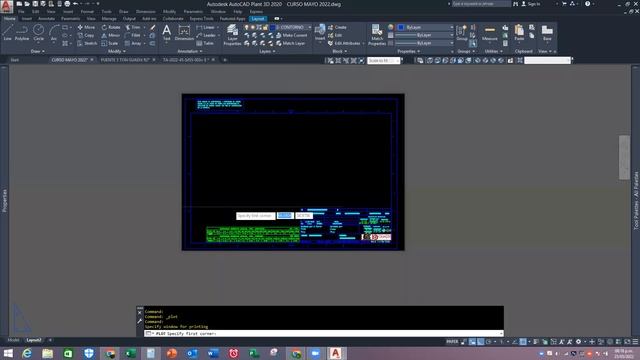Open the AutoCAD application menu logo
Image resolution: width=640 pixels, height=360 pixels.
pyautogui.click(x=6, y=7)
